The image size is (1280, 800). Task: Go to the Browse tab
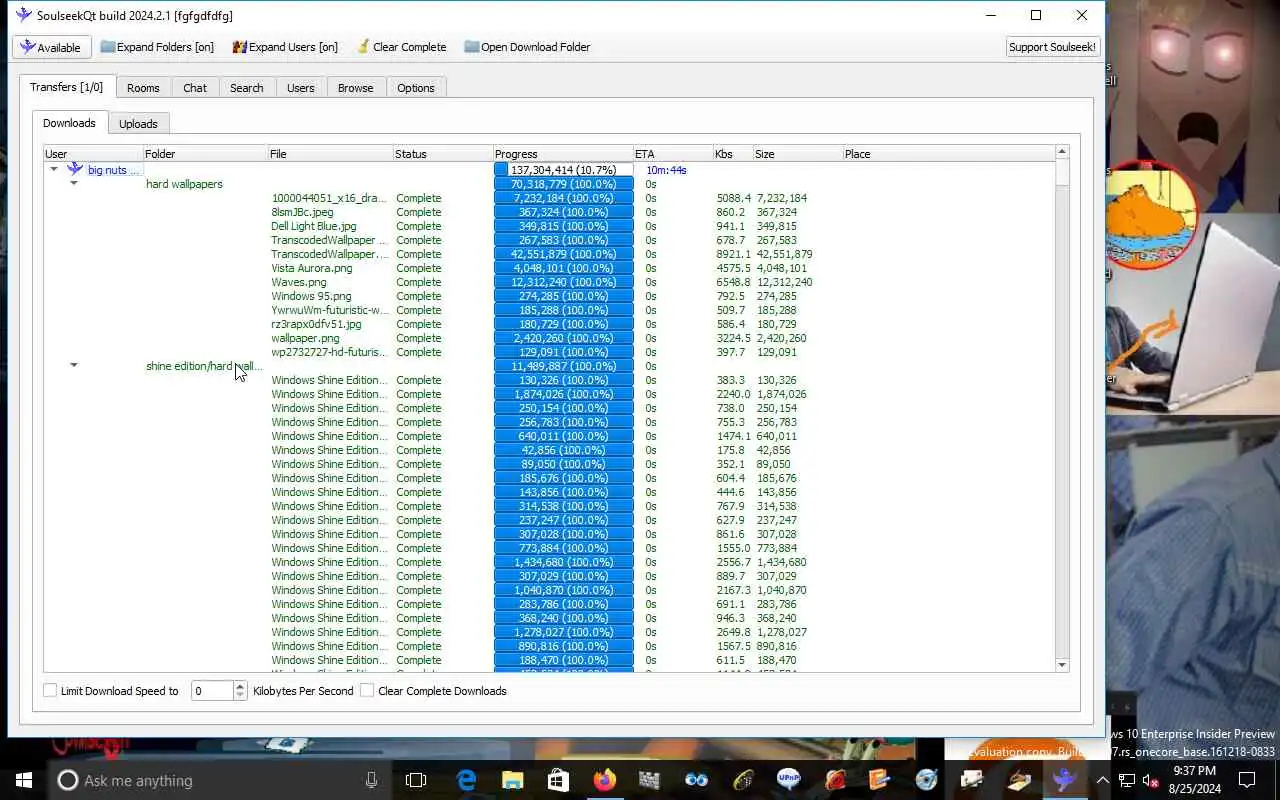click(x=355, y=88)
